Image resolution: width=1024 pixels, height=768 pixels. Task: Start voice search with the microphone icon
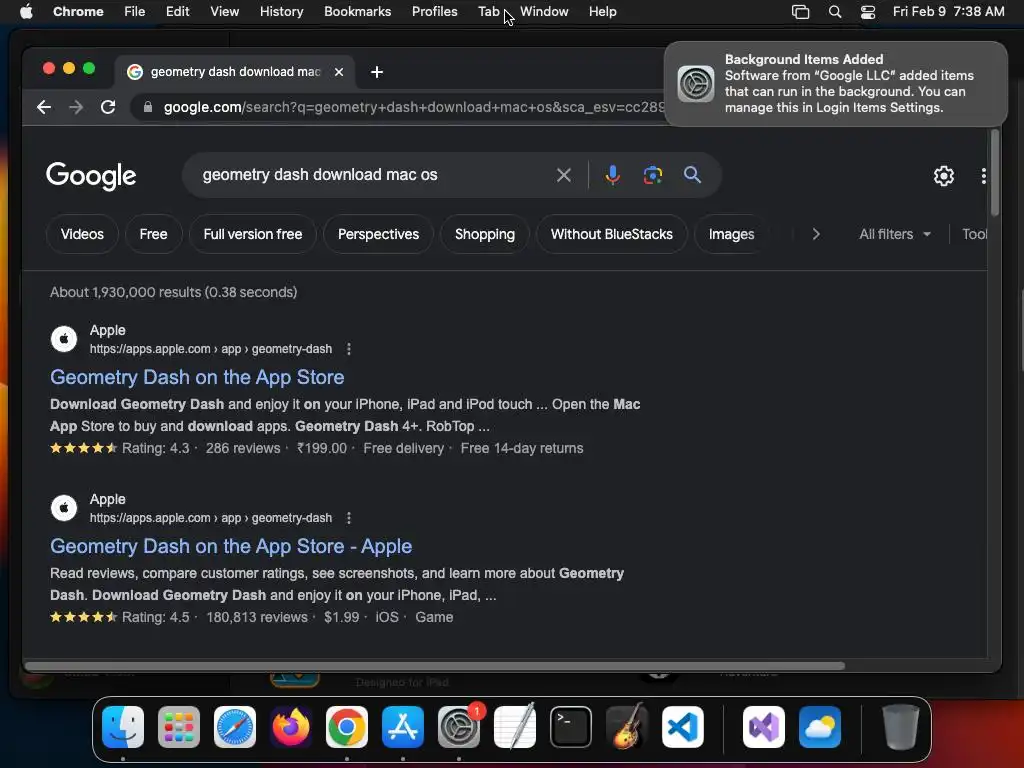[613, 175]
